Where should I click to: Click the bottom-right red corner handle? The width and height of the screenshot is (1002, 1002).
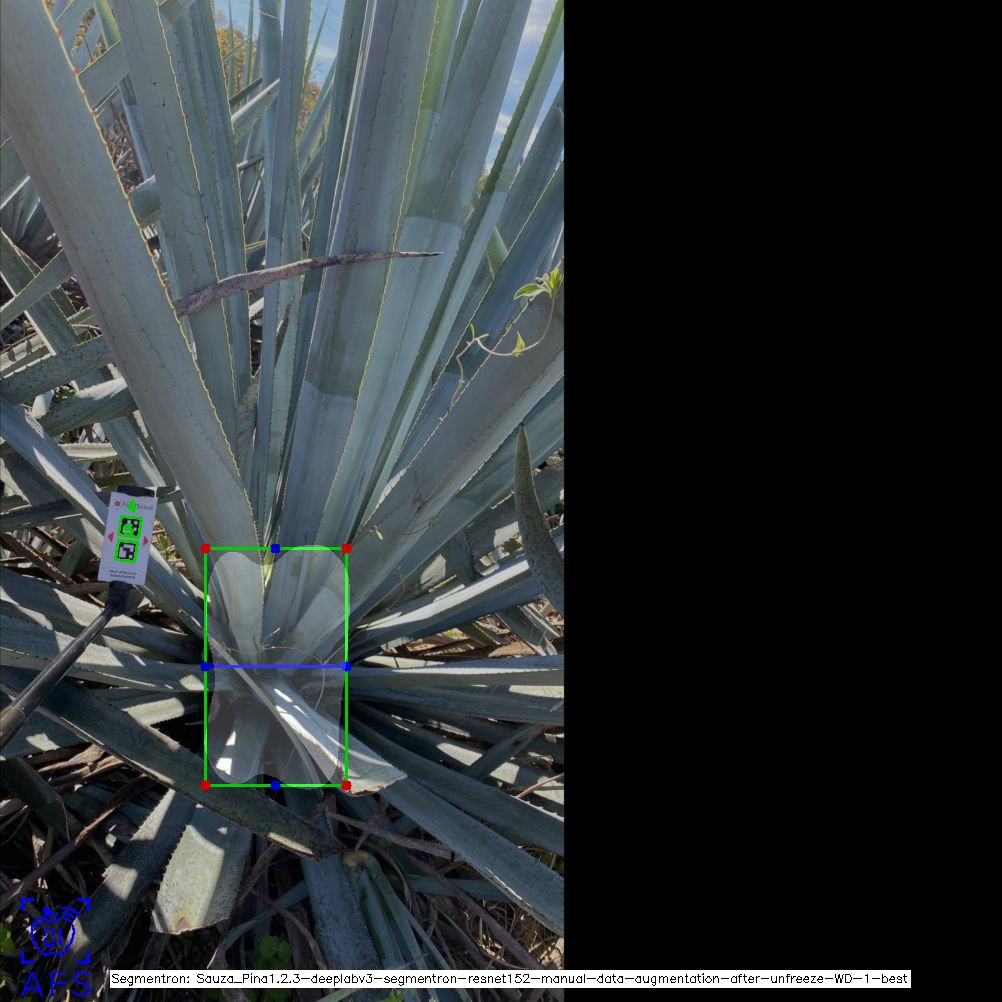pos(346,785)
